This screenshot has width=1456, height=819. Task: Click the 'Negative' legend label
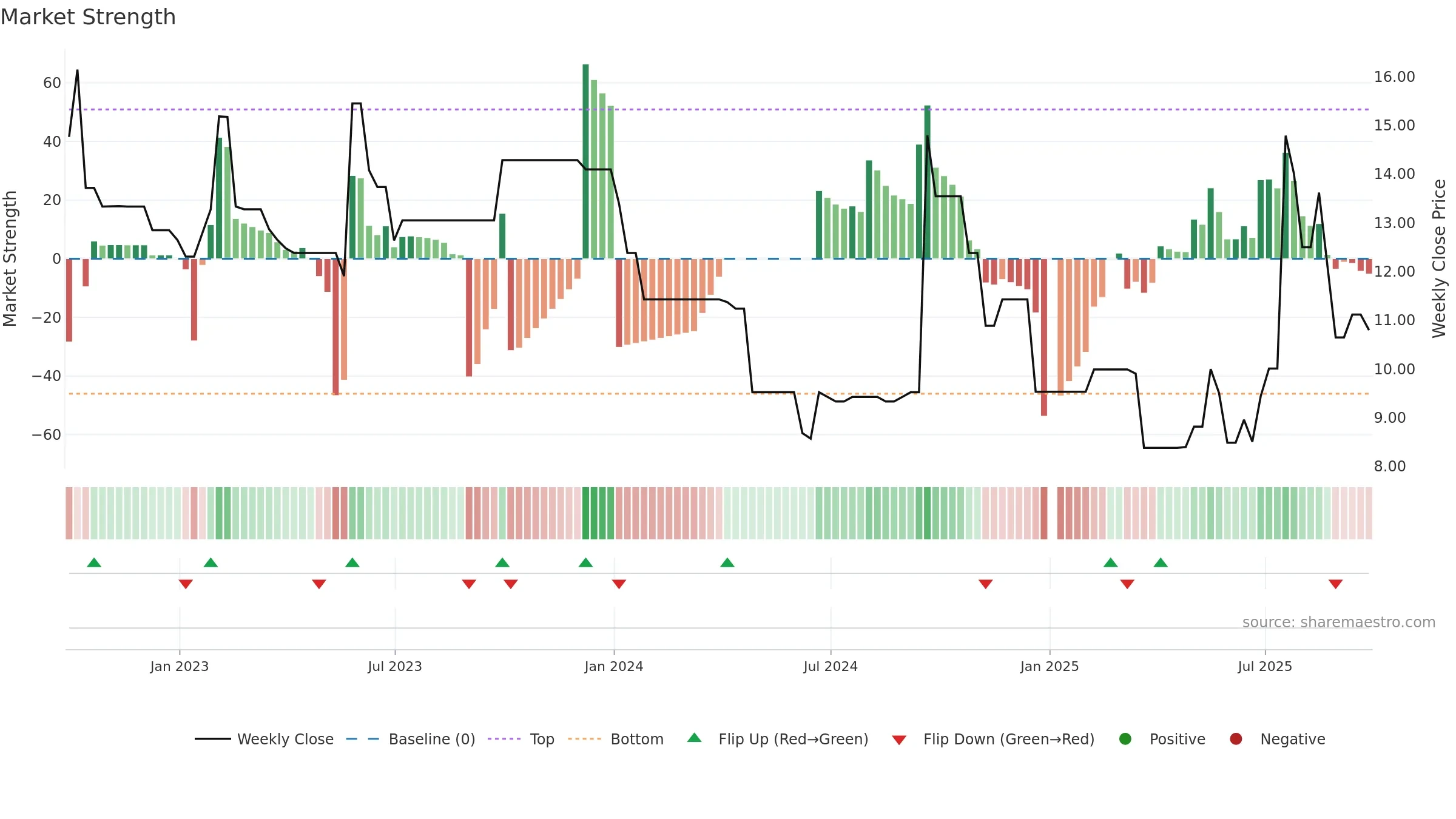click(x=1293, y=739)
